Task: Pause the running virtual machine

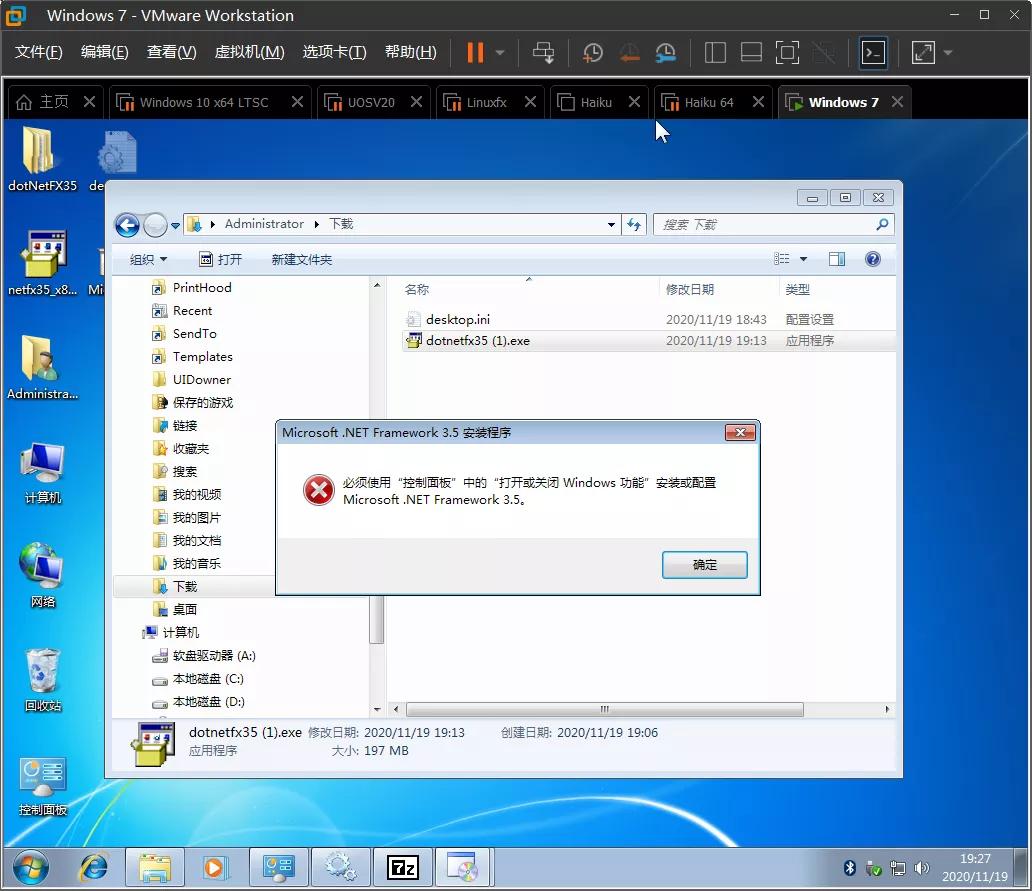Action: click(x=474, y=52)
